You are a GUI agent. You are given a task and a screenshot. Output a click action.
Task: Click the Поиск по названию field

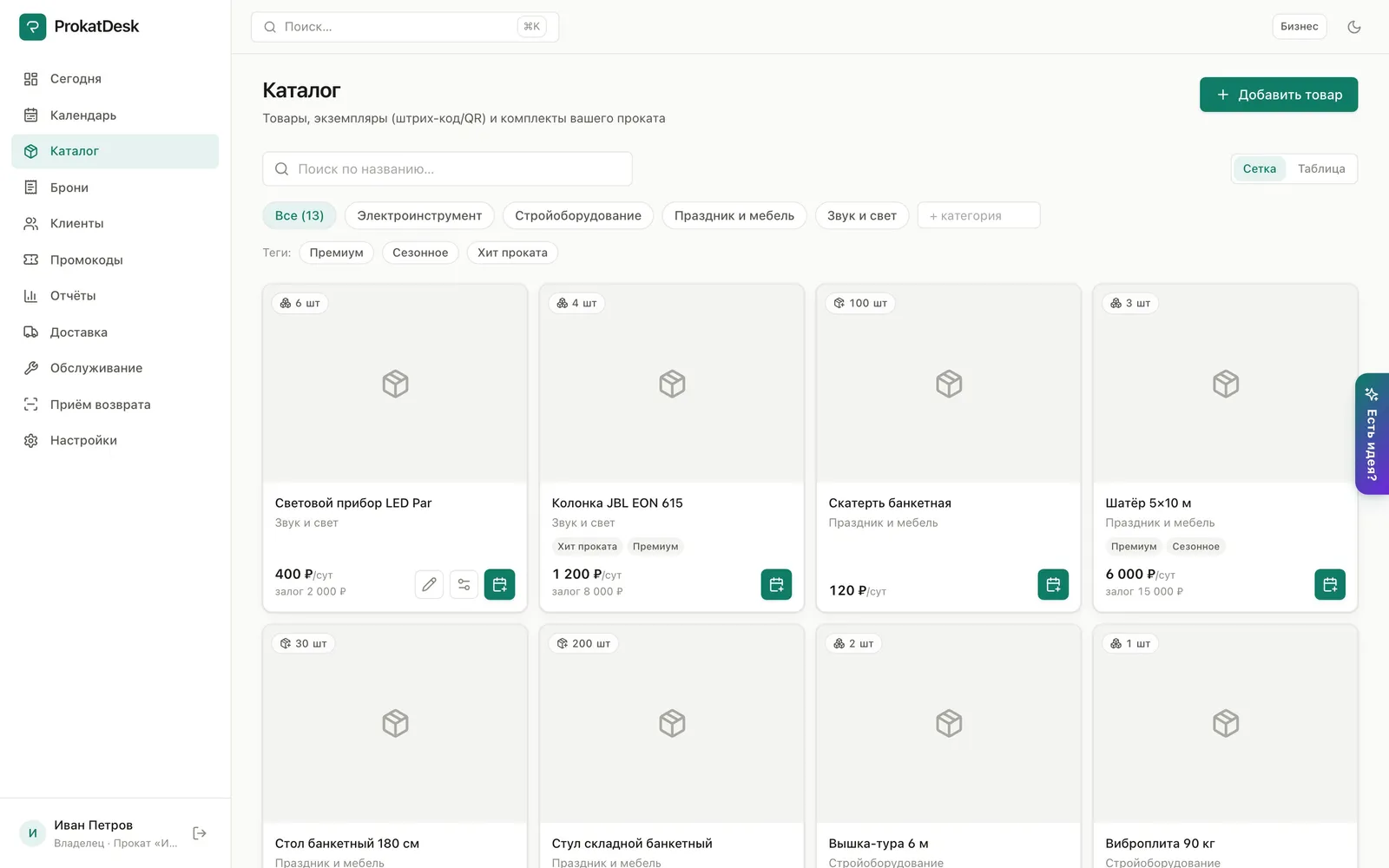[447, 169]
